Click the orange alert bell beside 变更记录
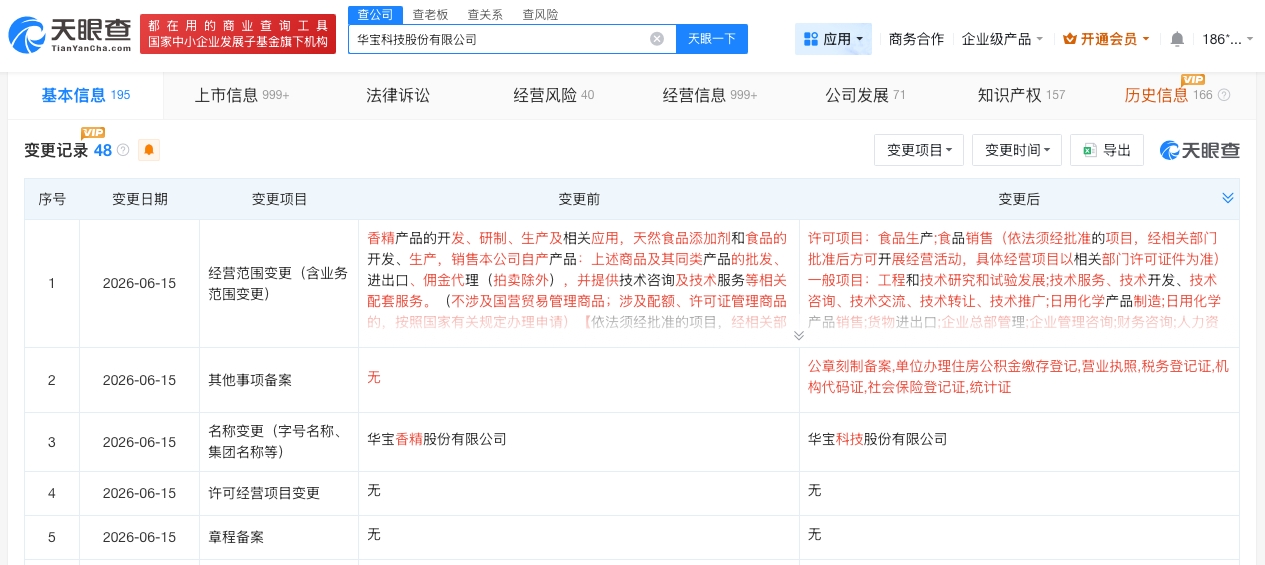Screen dimensions: 1265x565 tap(149, 150)
